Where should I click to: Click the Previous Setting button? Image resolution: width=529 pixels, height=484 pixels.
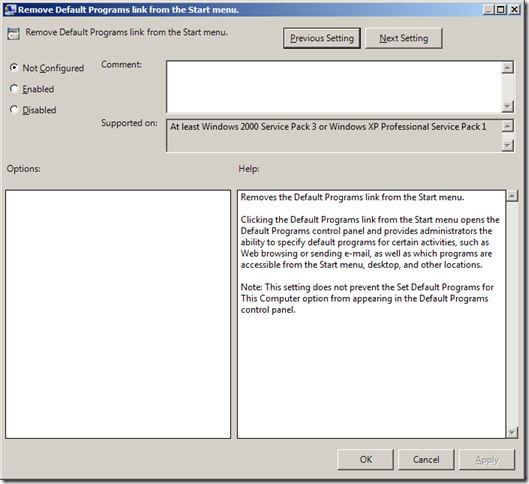pyautogui.click(x=322, y=38)
